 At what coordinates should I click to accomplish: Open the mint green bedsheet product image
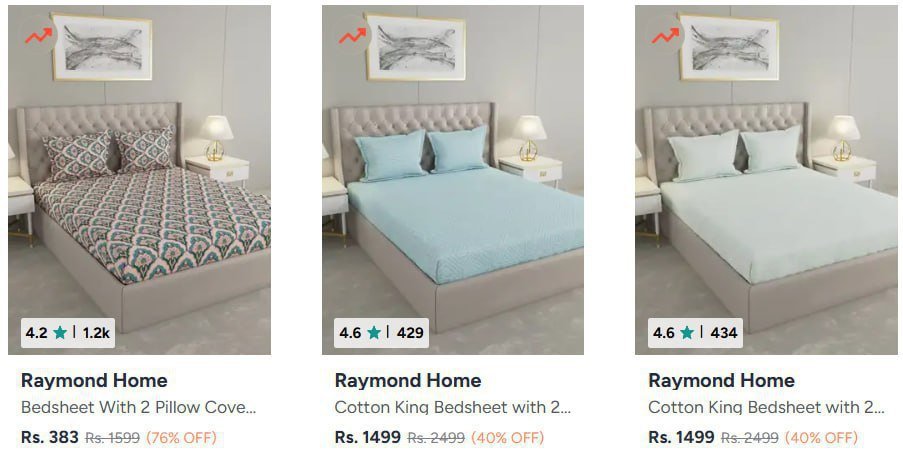tap(767, 180)
